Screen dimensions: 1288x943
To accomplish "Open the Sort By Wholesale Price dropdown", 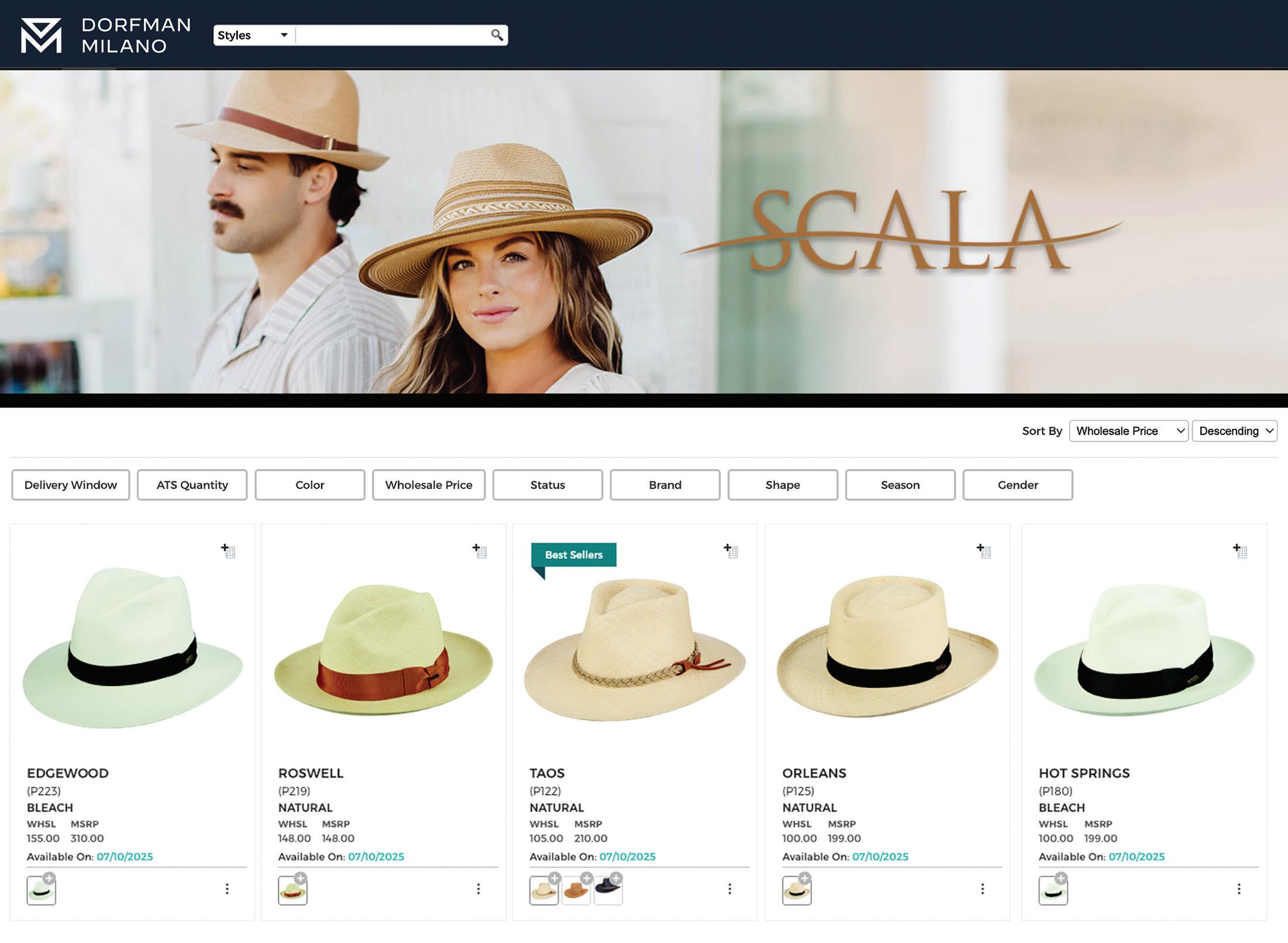I will 1129,431.
